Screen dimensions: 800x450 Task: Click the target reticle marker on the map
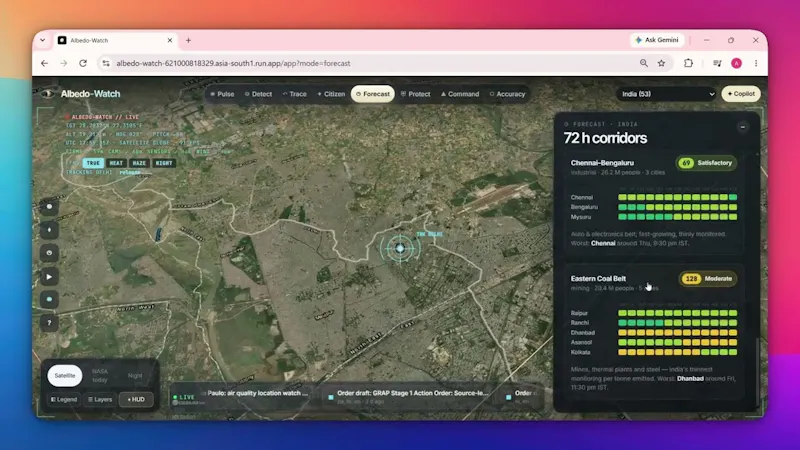point(400,248)
